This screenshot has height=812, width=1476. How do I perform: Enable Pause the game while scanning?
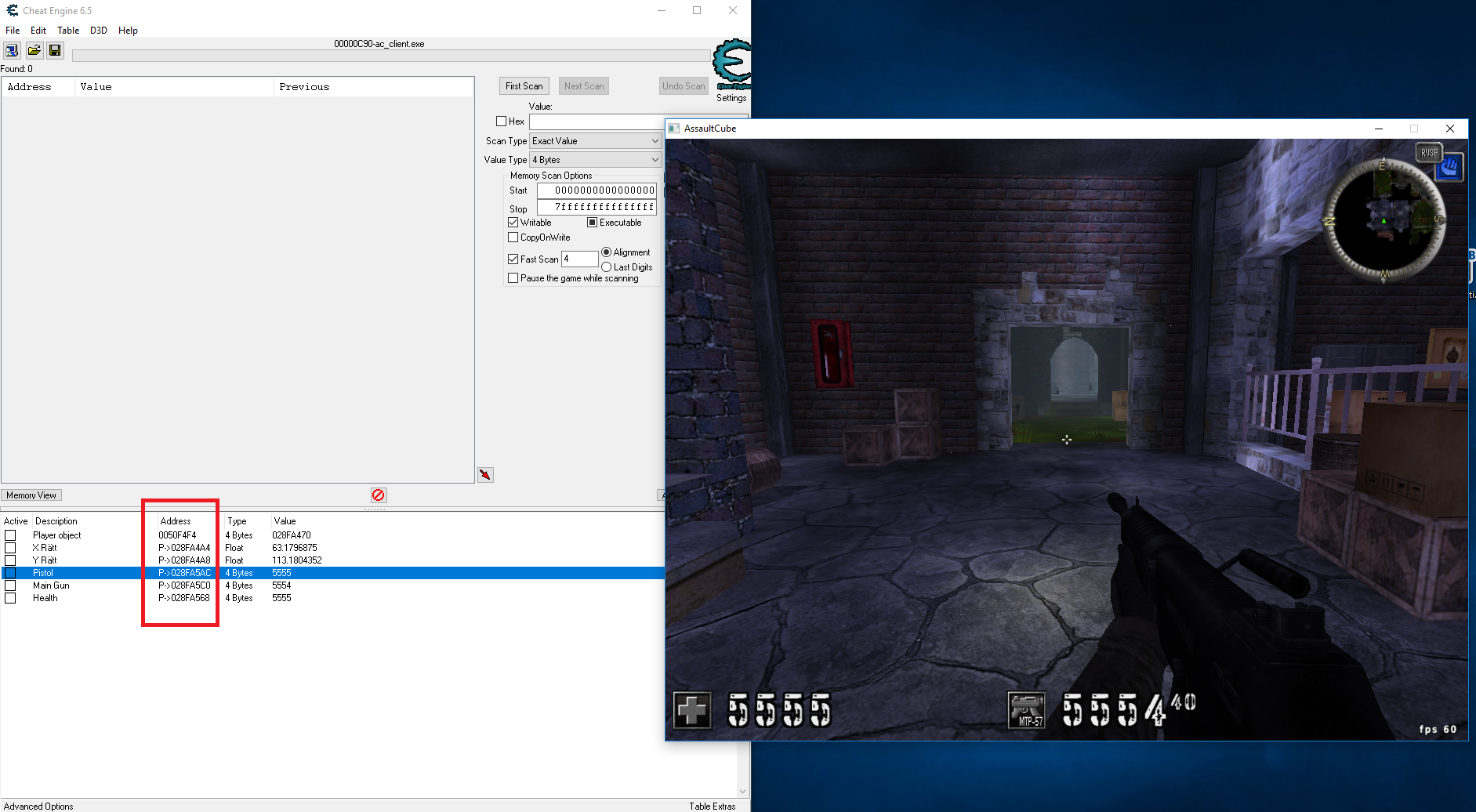point(513,278)
